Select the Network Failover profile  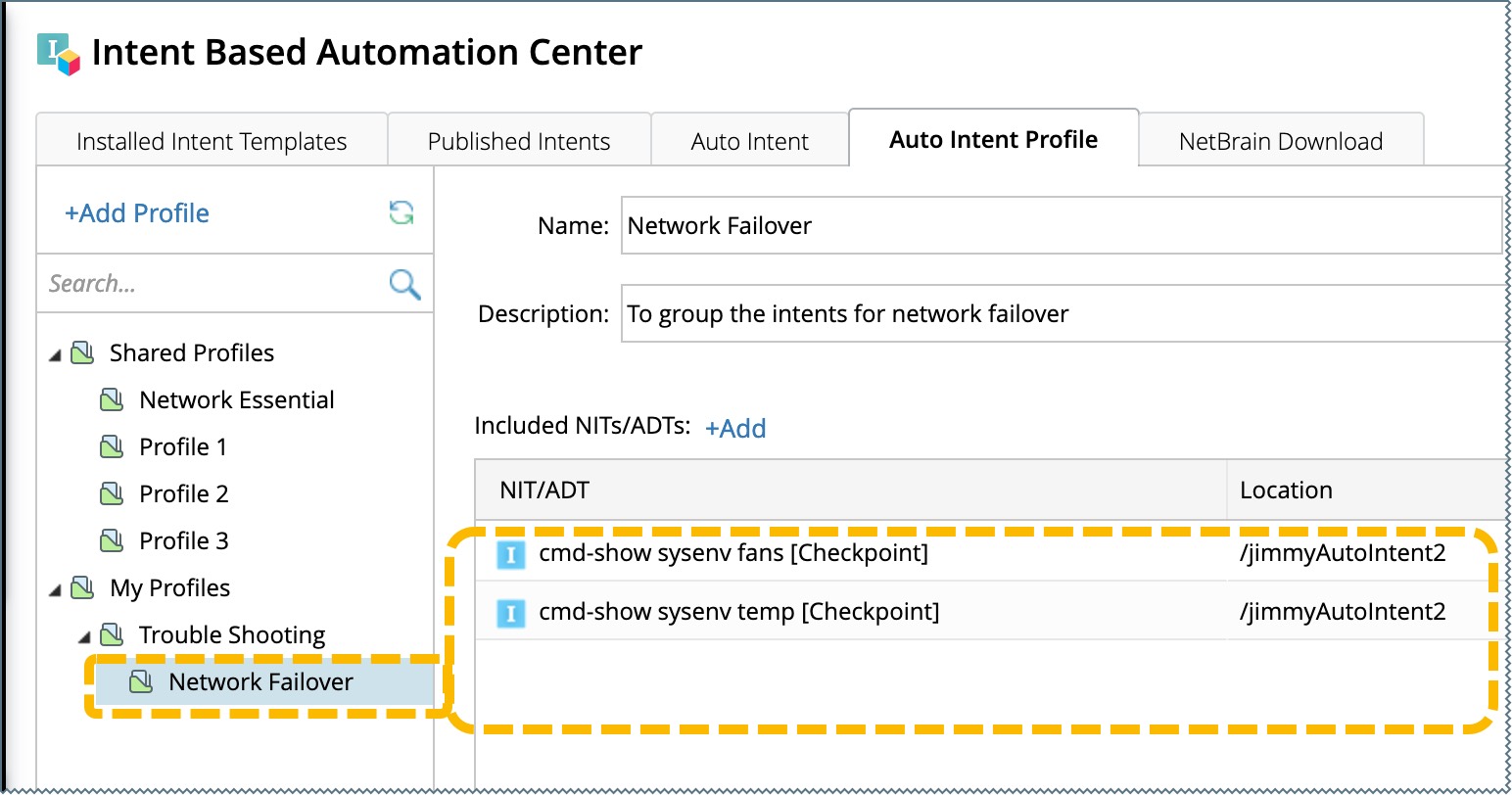click(x=260, y=682)
